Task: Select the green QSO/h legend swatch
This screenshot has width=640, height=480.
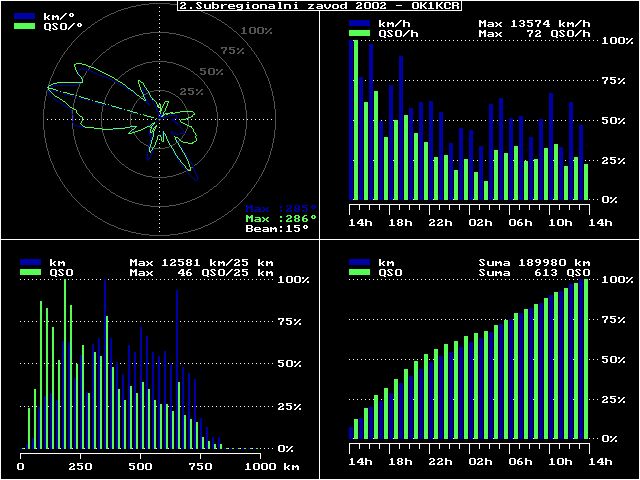Action: coord(358,33)
